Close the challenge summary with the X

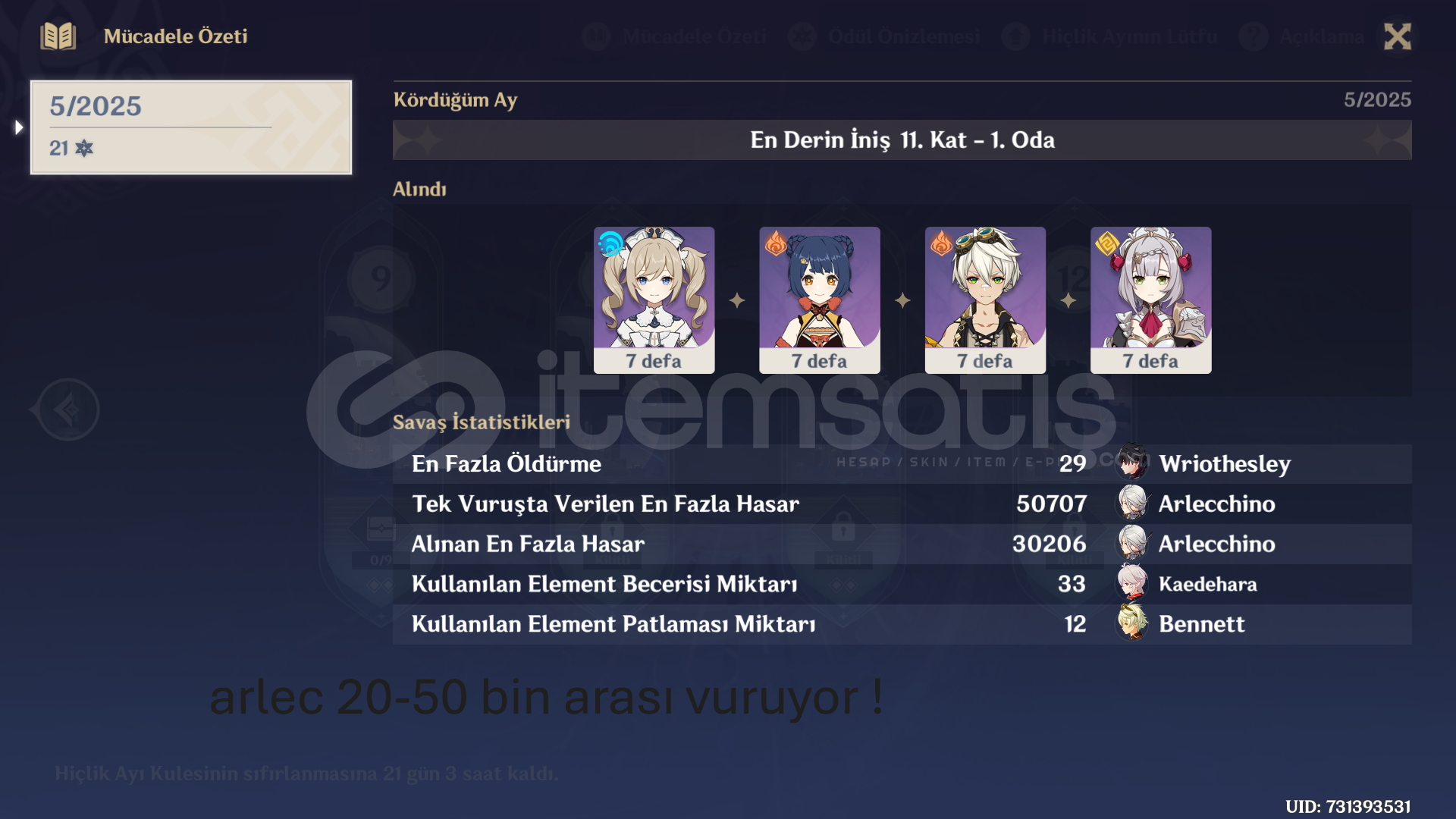(x=1397, y=36)
